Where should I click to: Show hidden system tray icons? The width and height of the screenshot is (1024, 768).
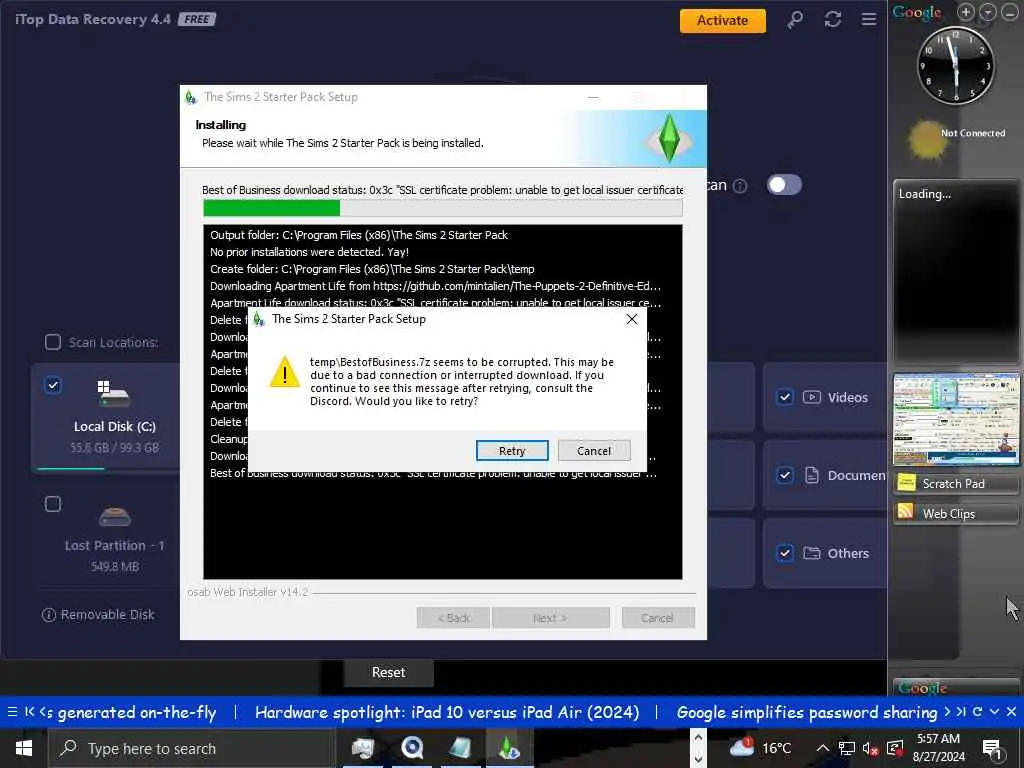coord(822,748)
